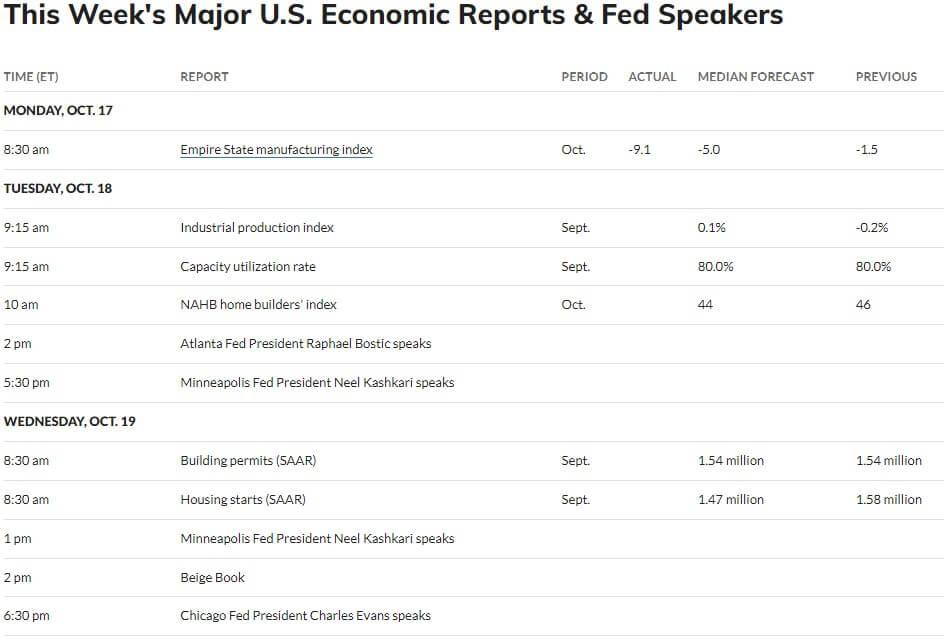Click Atlanta Fed President Raphael Bostic speaks
The image size is (948, 640).
[x=305, y=344]
